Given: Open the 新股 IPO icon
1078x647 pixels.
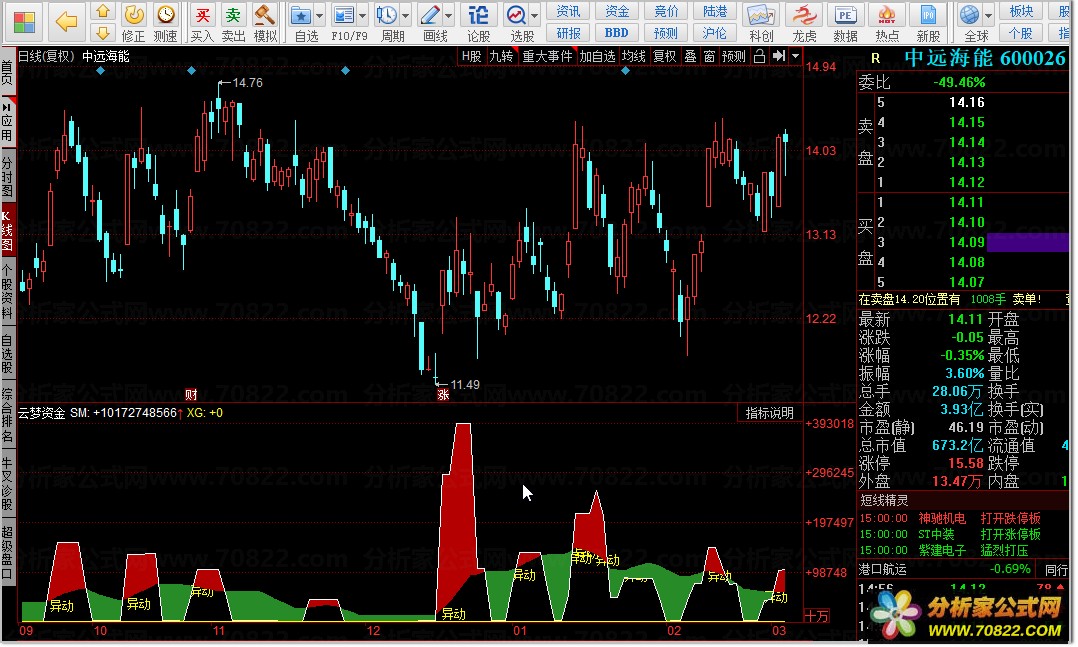Looking at the screenshot, I should coord(928,23).
